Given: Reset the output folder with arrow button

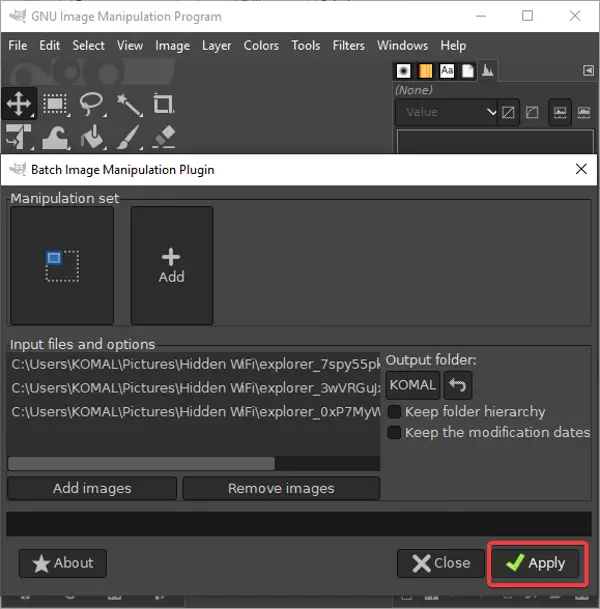Looking at the screenshot, I should pos(458,385).
